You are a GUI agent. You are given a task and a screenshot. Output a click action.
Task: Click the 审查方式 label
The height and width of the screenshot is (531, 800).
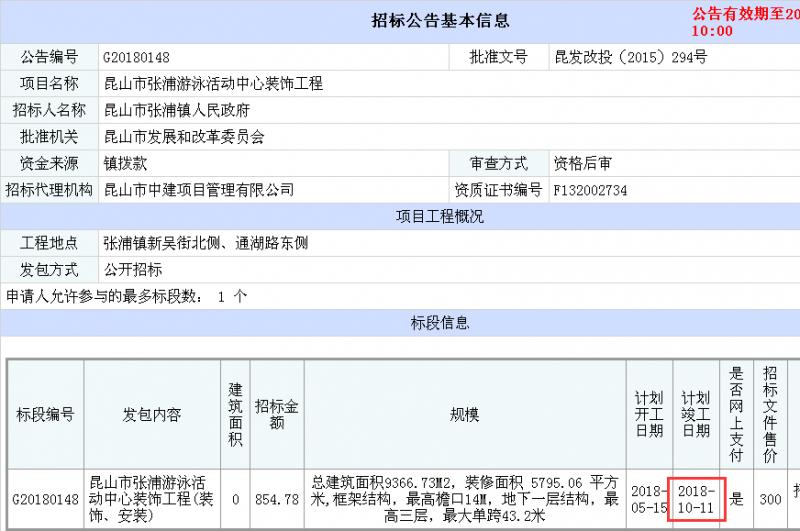(x=498, y=163)
